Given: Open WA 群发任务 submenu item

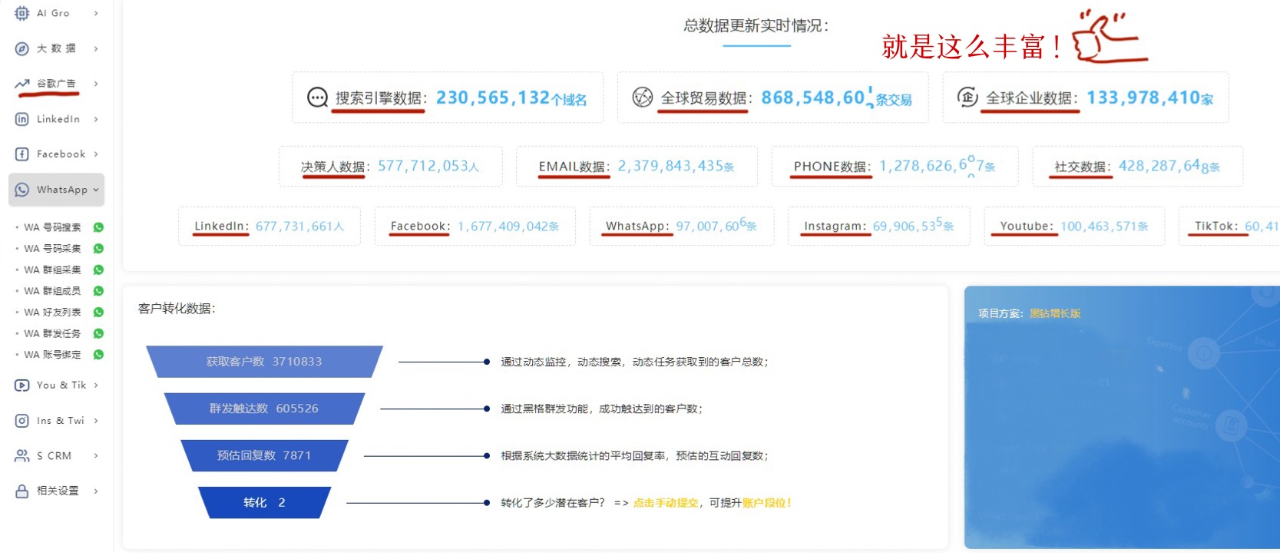Looking at the screenshot, I should (x=53, y=333).
